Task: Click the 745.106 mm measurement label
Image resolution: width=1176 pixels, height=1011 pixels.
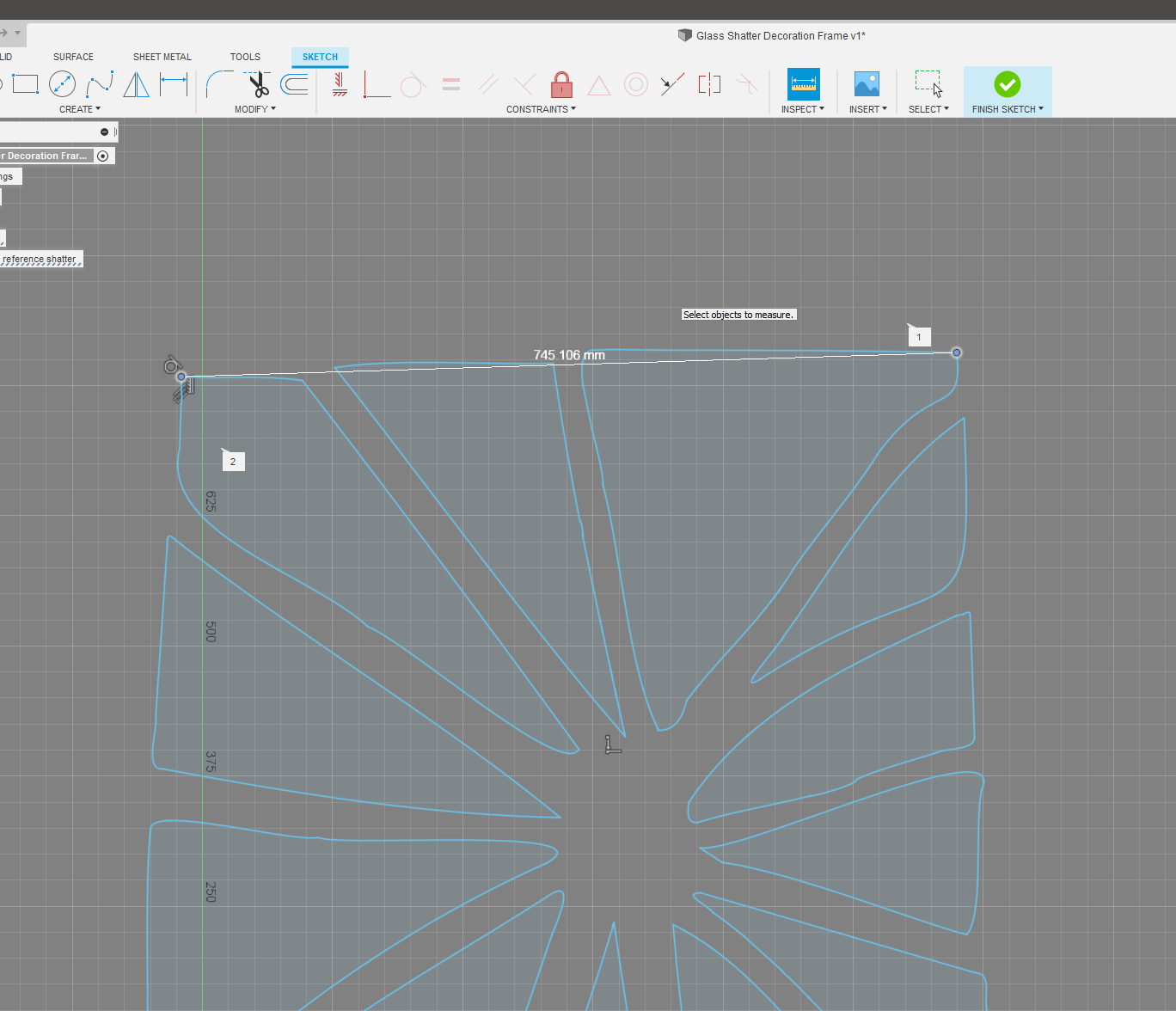Action: point(569,354)
